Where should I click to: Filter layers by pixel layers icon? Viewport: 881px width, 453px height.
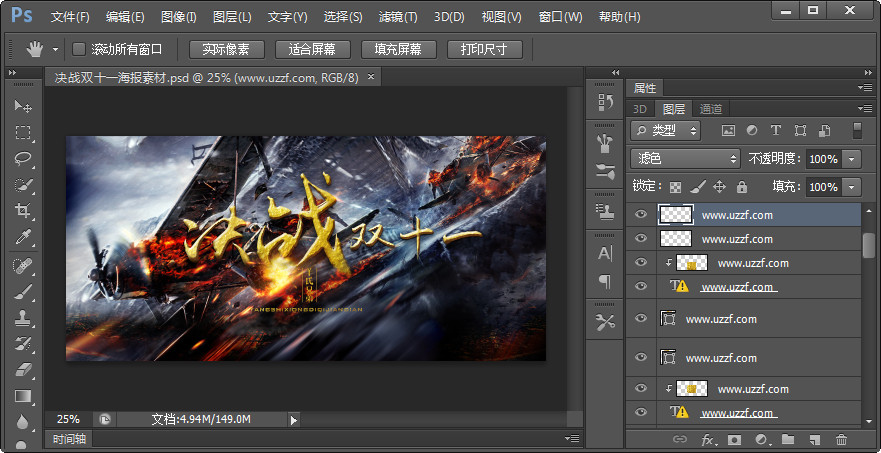click(728, 130)
